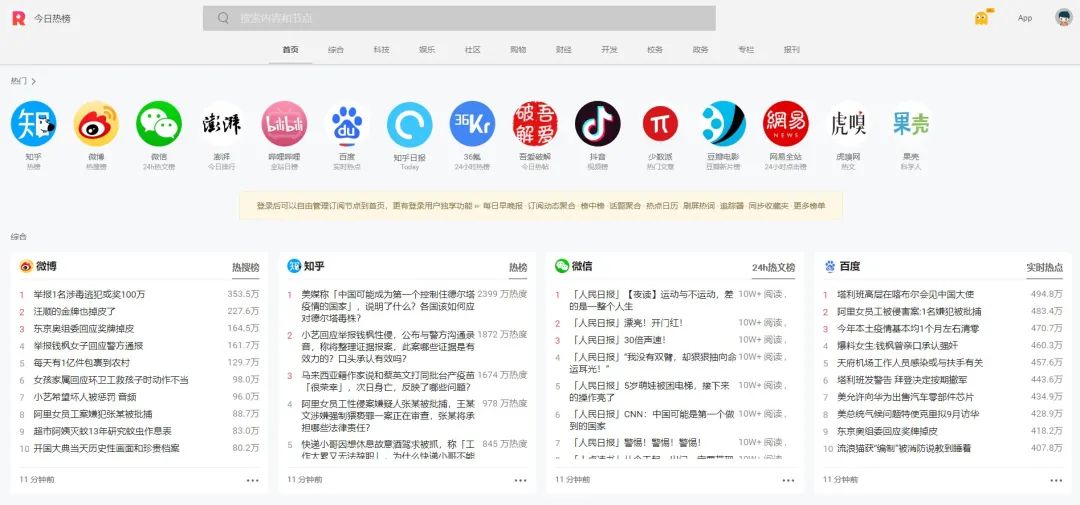Switch to the 科技 tab

coord(382,50)
